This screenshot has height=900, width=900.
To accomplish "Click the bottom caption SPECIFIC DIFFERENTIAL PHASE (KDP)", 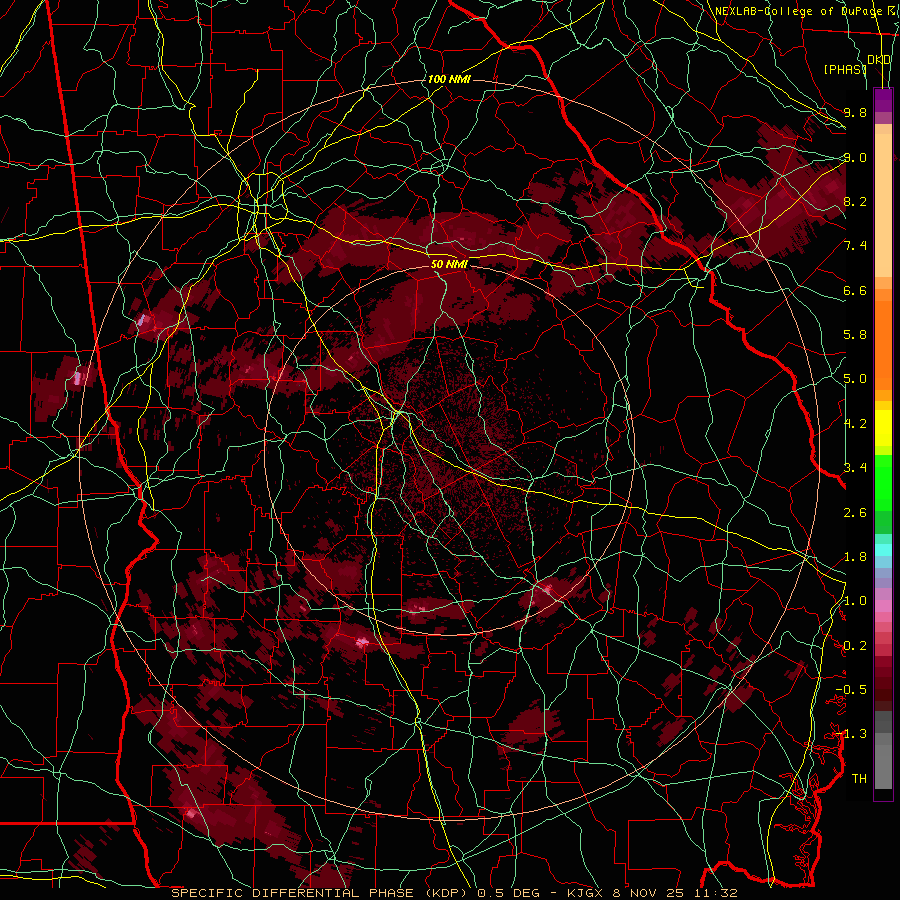I will (x=319, y=893).
